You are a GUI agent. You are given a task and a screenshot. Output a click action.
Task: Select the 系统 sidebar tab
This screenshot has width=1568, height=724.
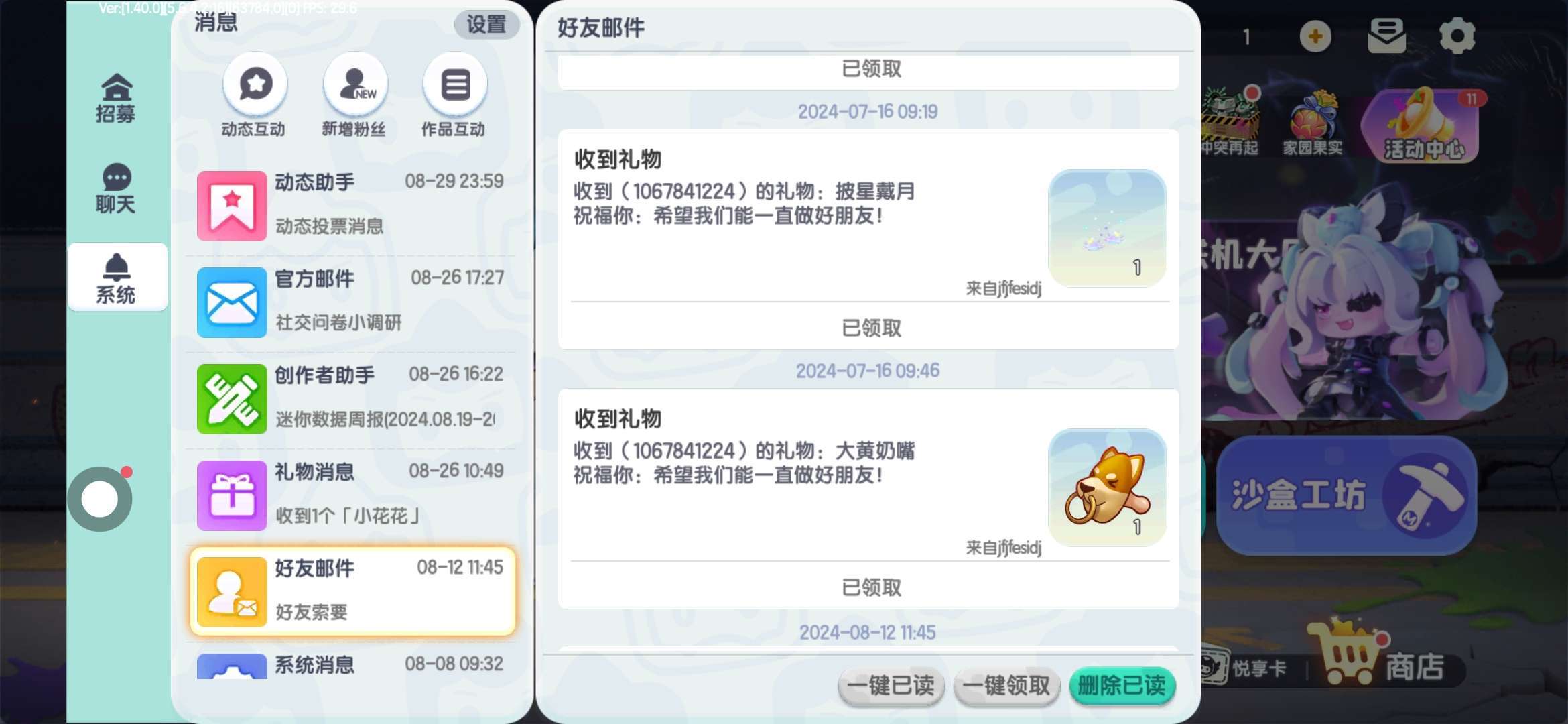pos(117,277)
